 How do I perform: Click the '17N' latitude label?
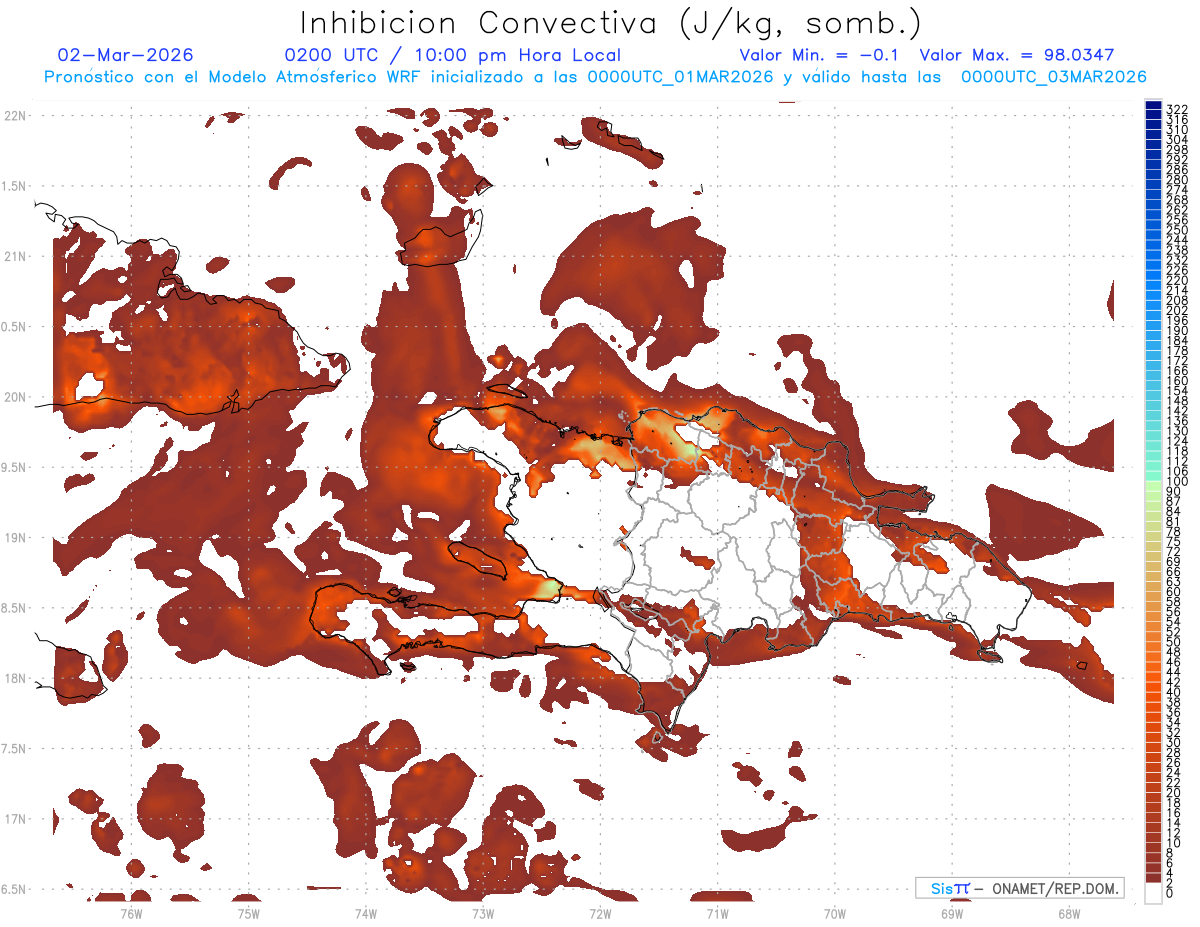point(15,819)
